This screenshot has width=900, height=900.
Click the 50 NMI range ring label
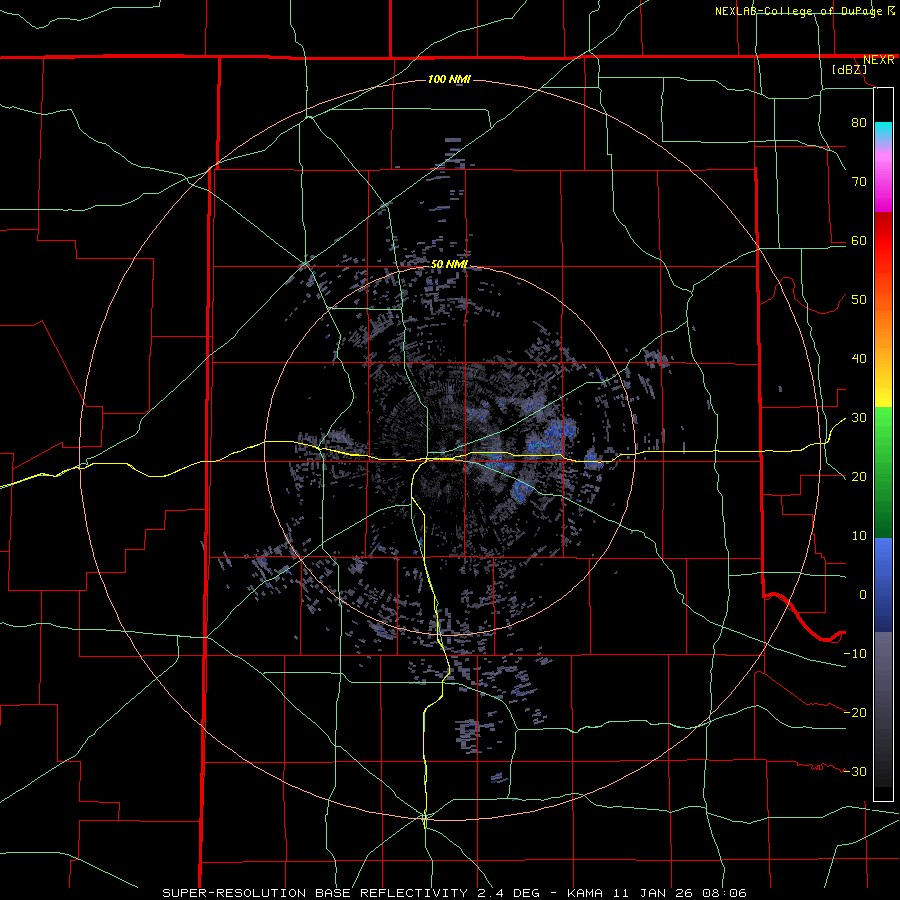click(x=449, y=264)
